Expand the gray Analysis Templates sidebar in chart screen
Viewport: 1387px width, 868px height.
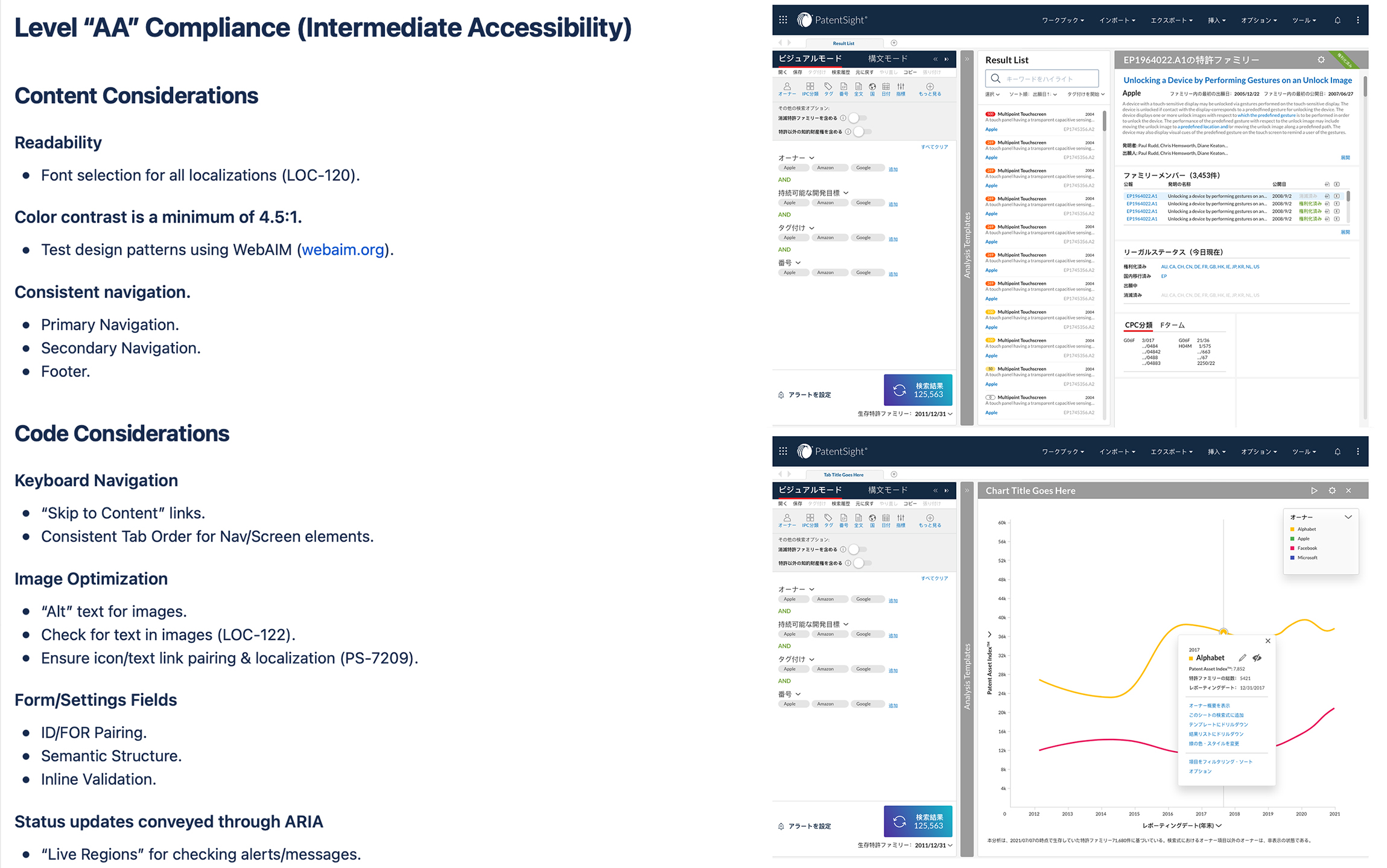pos(967,669)
